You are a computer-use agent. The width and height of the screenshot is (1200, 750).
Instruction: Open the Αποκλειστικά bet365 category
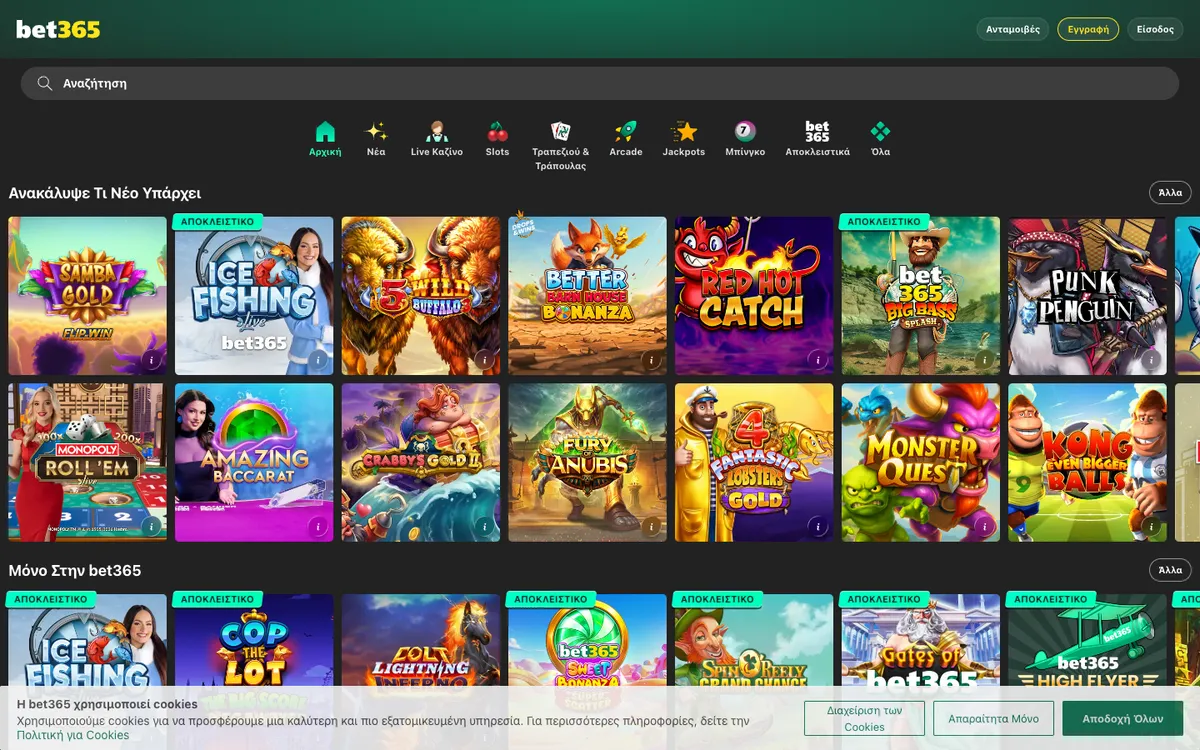[817, 139]
